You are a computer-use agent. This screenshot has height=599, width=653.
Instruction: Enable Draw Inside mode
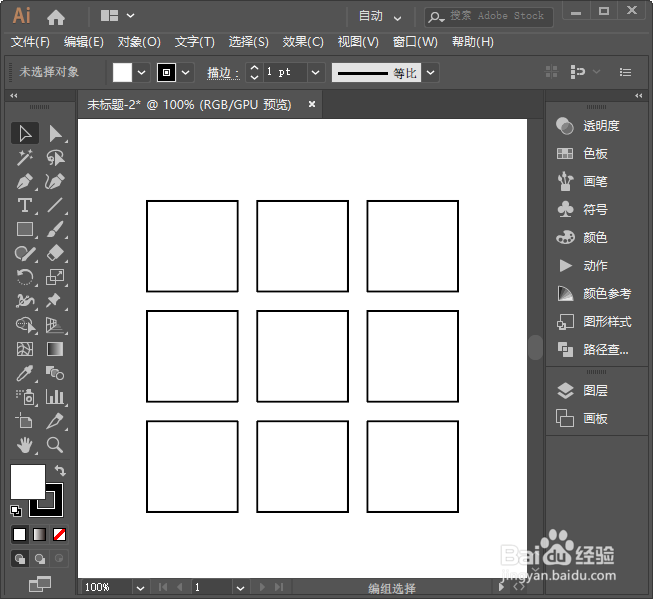(59, 559)
